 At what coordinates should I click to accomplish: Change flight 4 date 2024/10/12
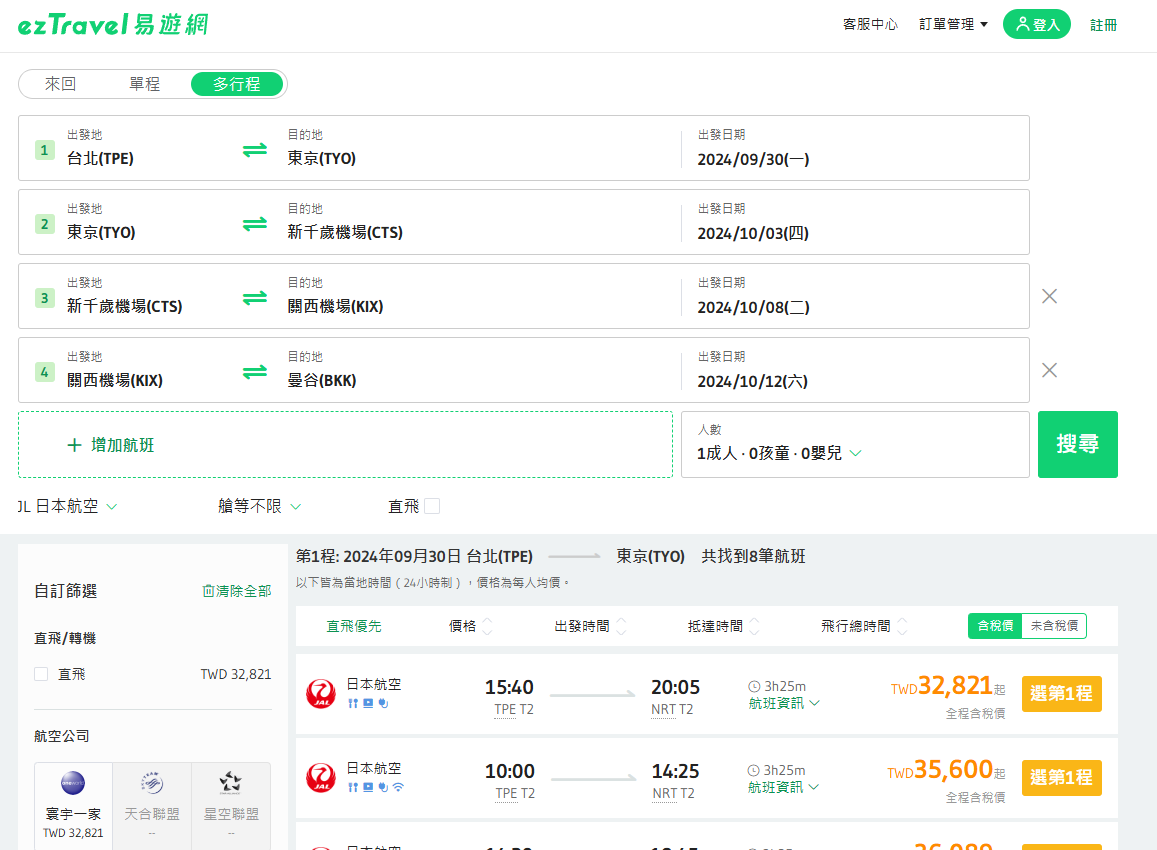(x=753, y=381)
